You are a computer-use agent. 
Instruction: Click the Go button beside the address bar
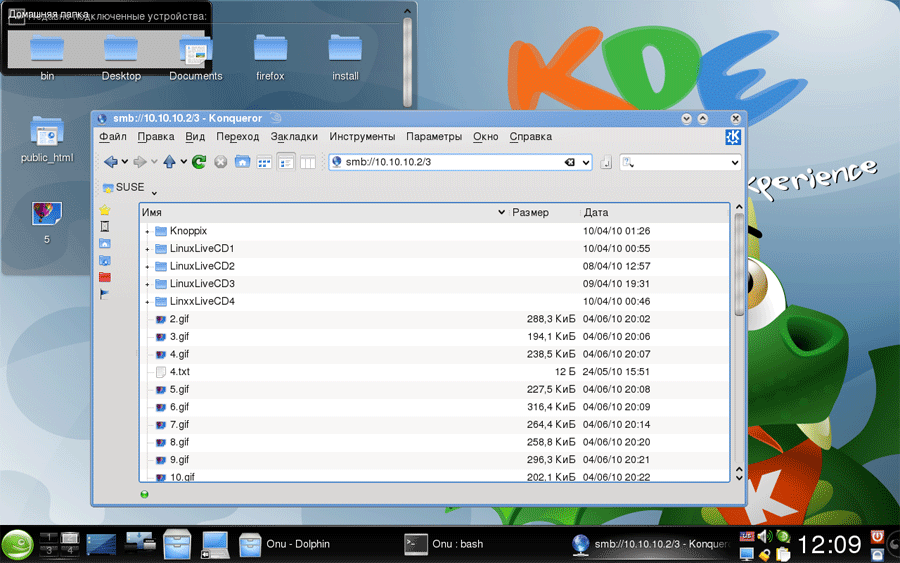tap(606, 163)
